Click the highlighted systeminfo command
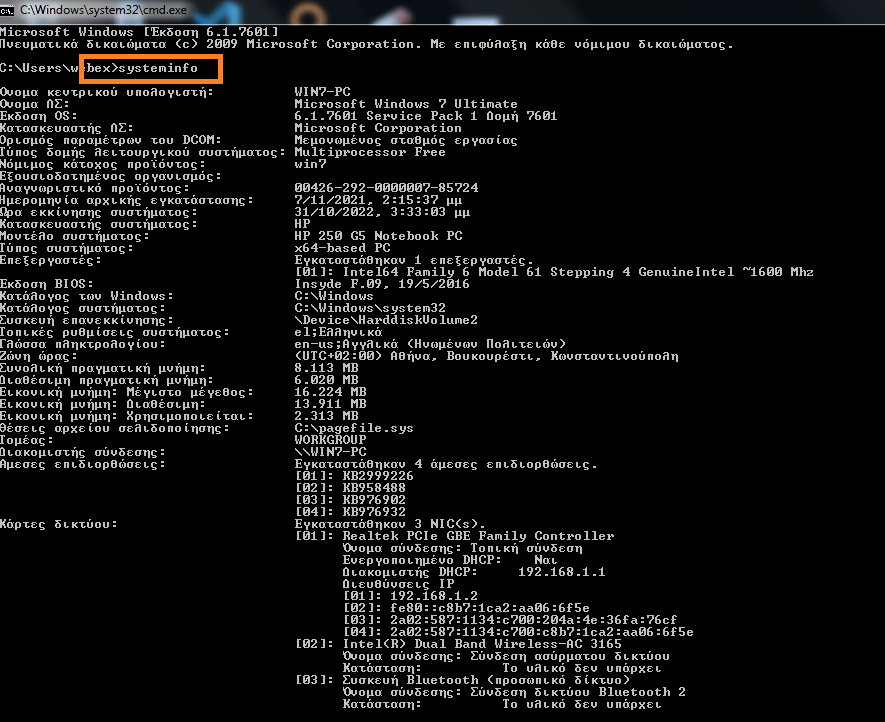 [x=158, y=68]
